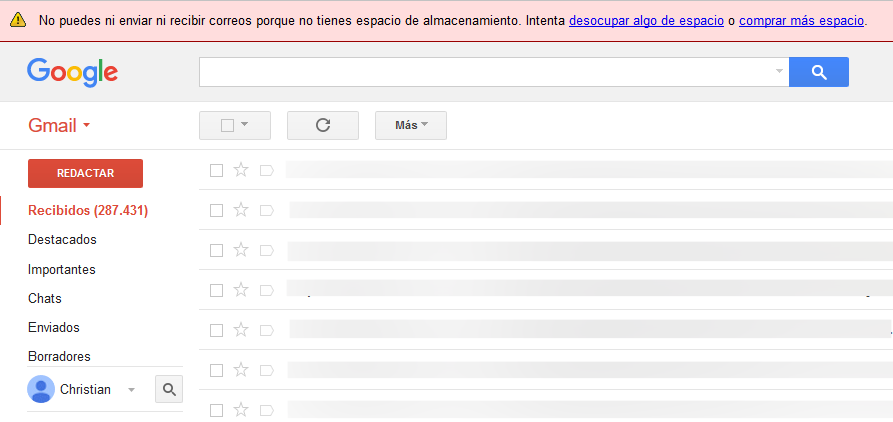The width and height of the screenshot is (893, 422).
Task: Open the Más dropdown menu
Action: click(411, 125)
